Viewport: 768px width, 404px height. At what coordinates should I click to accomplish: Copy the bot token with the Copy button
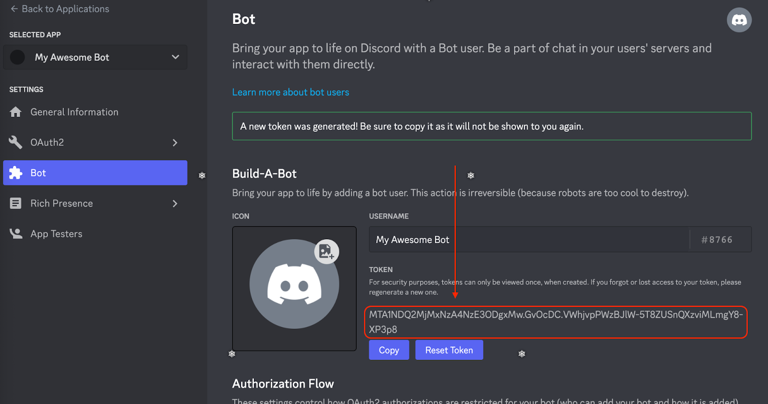[x=389, y=350]
